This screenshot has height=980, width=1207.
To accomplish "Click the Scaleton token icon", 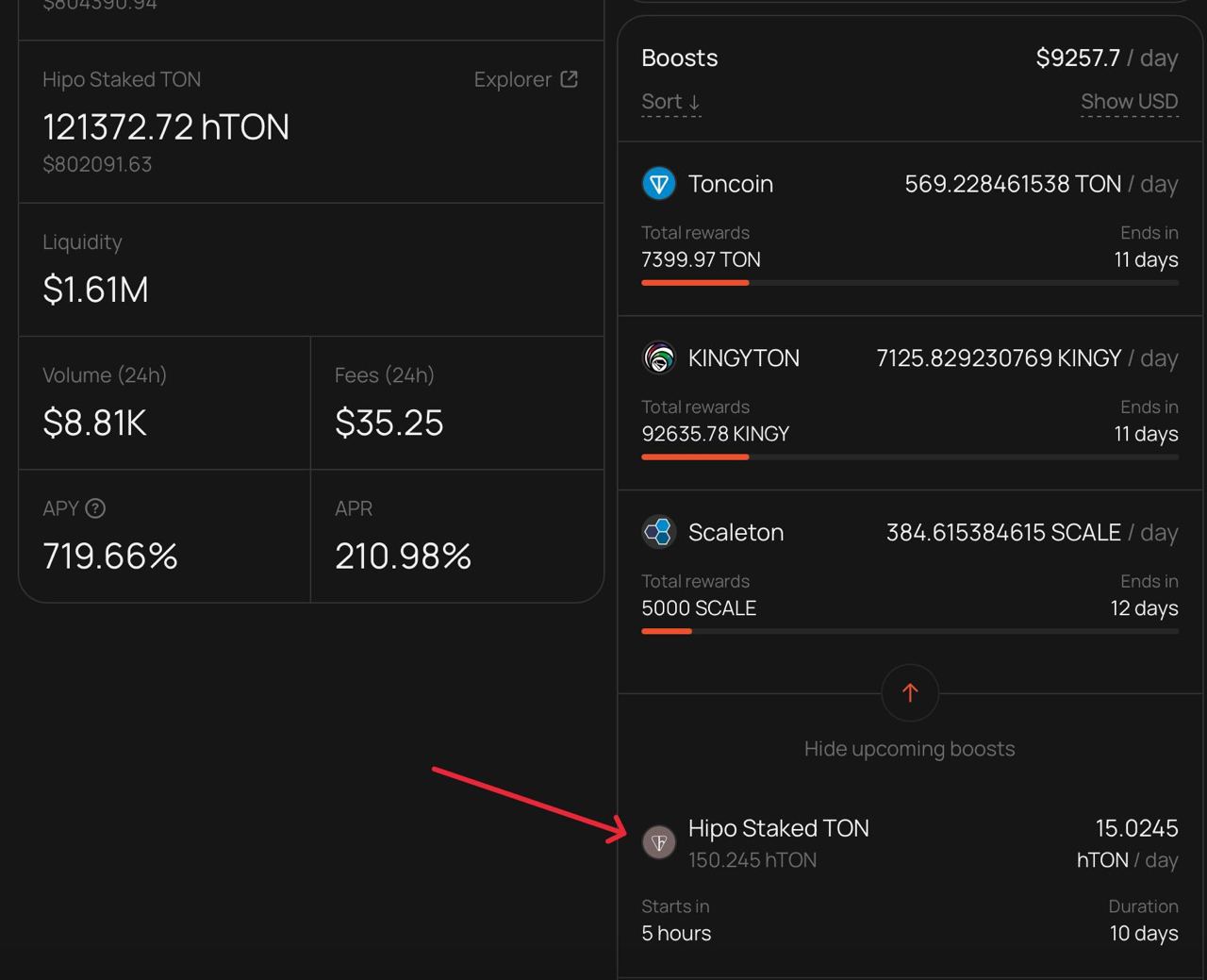I will (659, 532).
